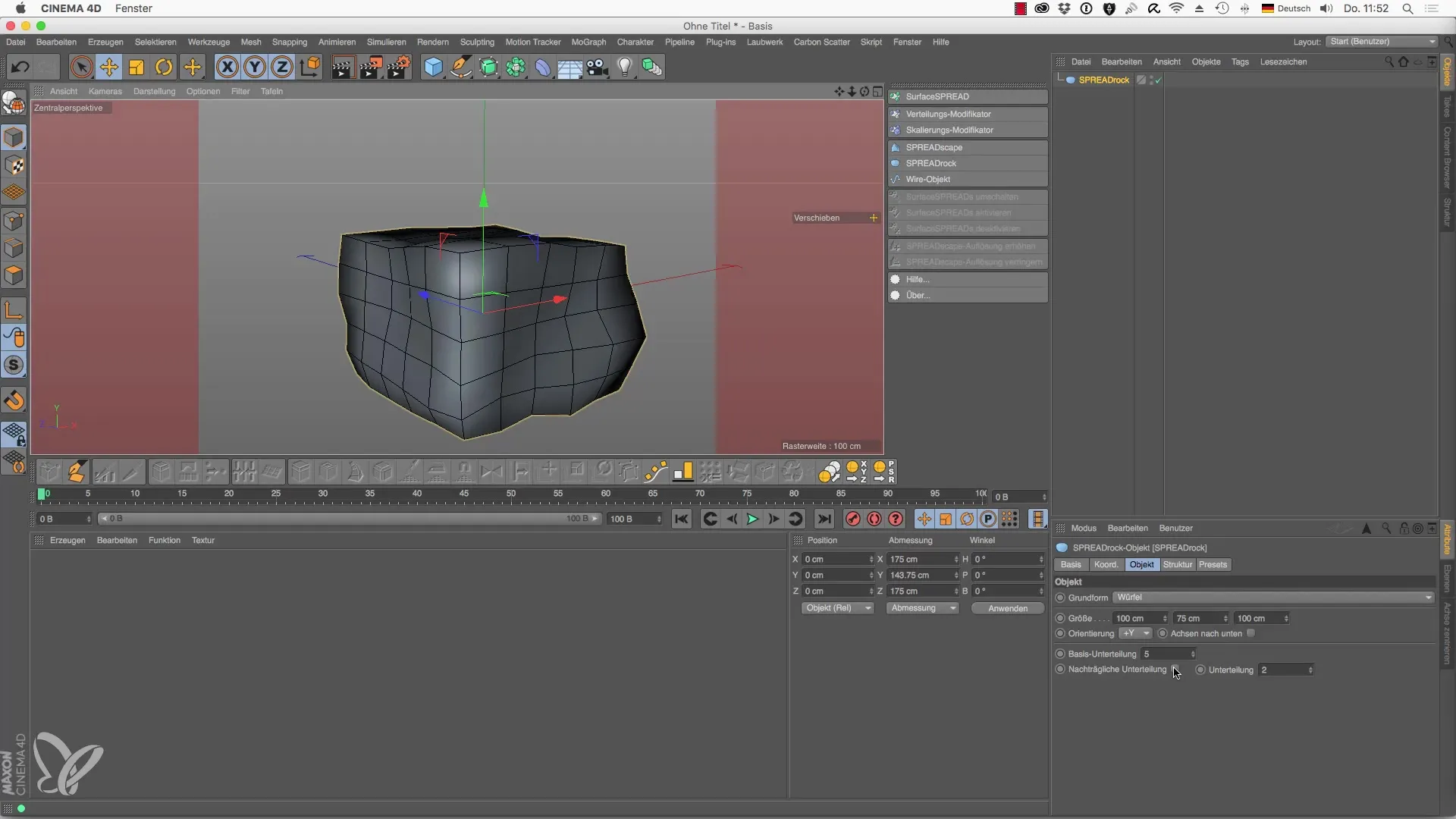Click the Hilfe... button
The image size is (1456, 819).
968,279
